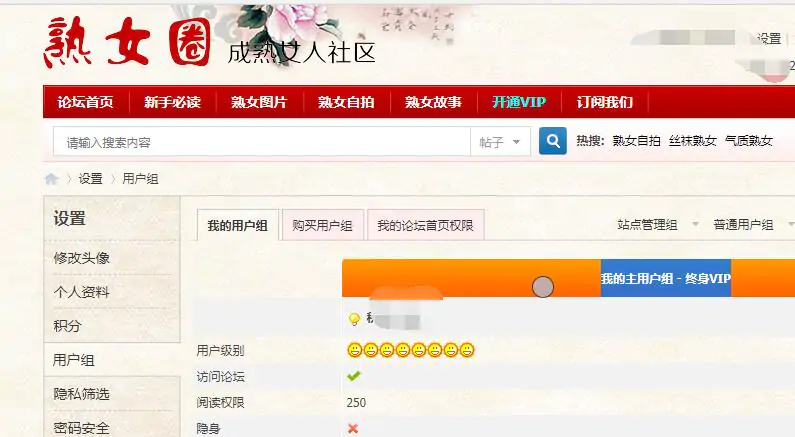Expand the 站点管理组 dropdown
Viewport: 795px width, 437px height.
[x=658, y=225]
